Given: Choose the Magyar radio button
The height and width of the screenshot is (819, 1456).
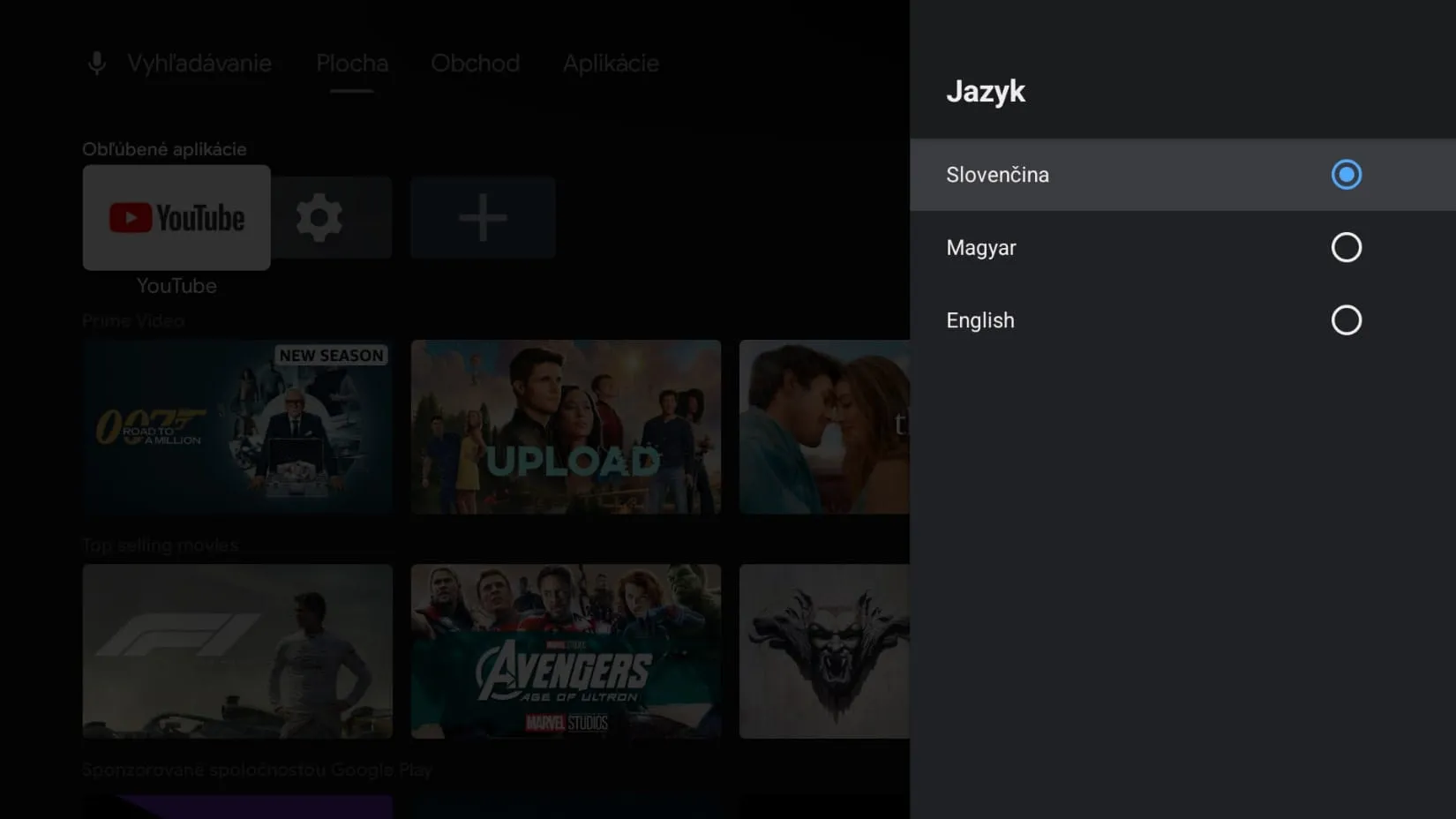Looking at the screenshot, I should point(1346,247).
